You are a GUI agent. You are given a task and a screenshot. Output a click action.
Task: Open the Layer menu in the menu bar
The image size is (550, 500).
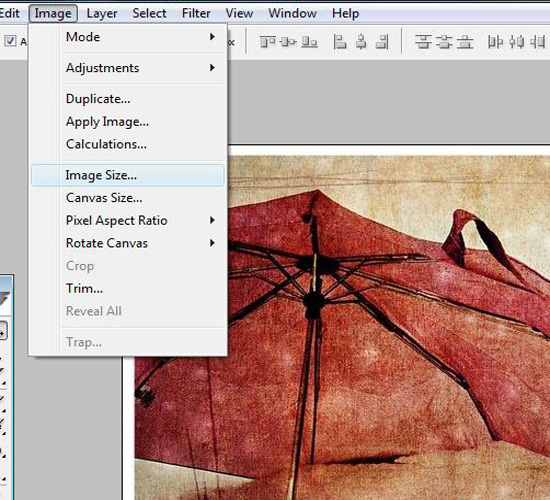(102, 13)
